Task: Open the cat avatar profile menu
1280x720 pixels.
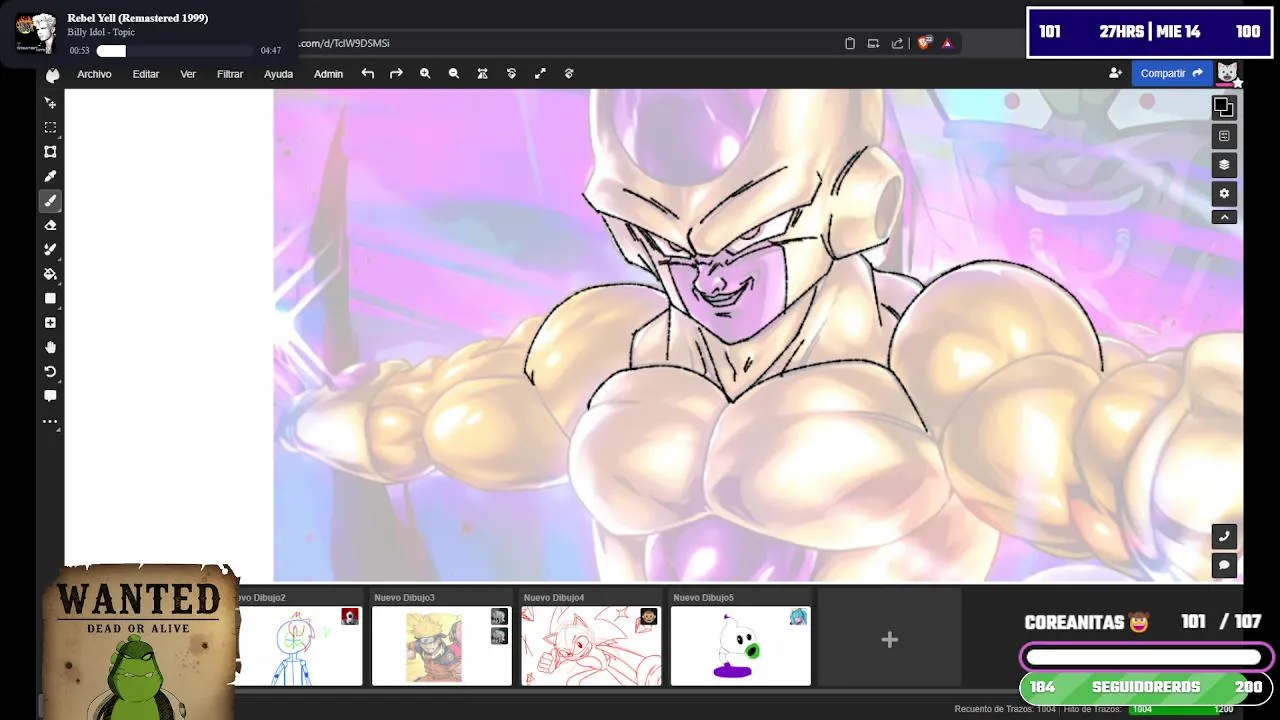Action: (x=1227, y=73)
